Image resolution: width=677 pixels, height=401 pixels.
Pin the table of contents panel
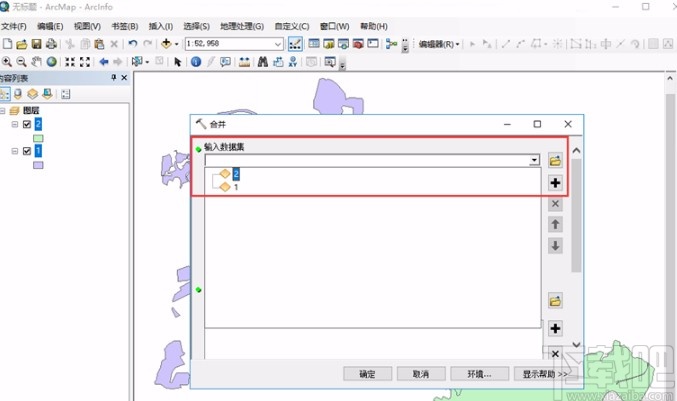pos(114,78)
